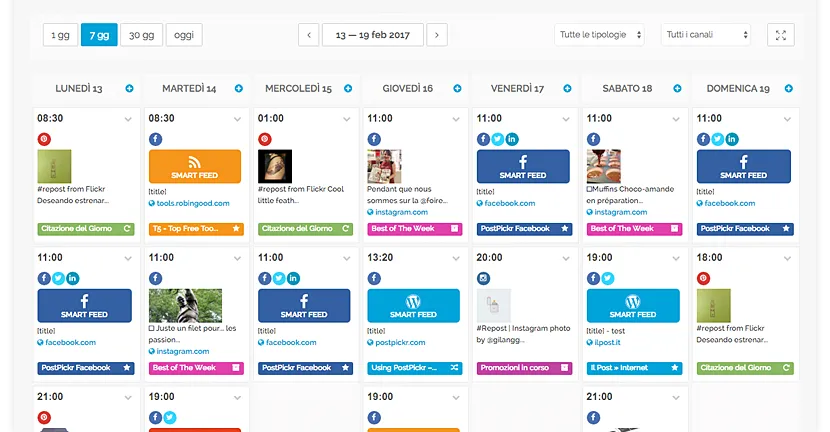
Task: Click Citazione del Giorno label on Lunedì 08:30
Action: pyautogui.click(x=85, y=229)
